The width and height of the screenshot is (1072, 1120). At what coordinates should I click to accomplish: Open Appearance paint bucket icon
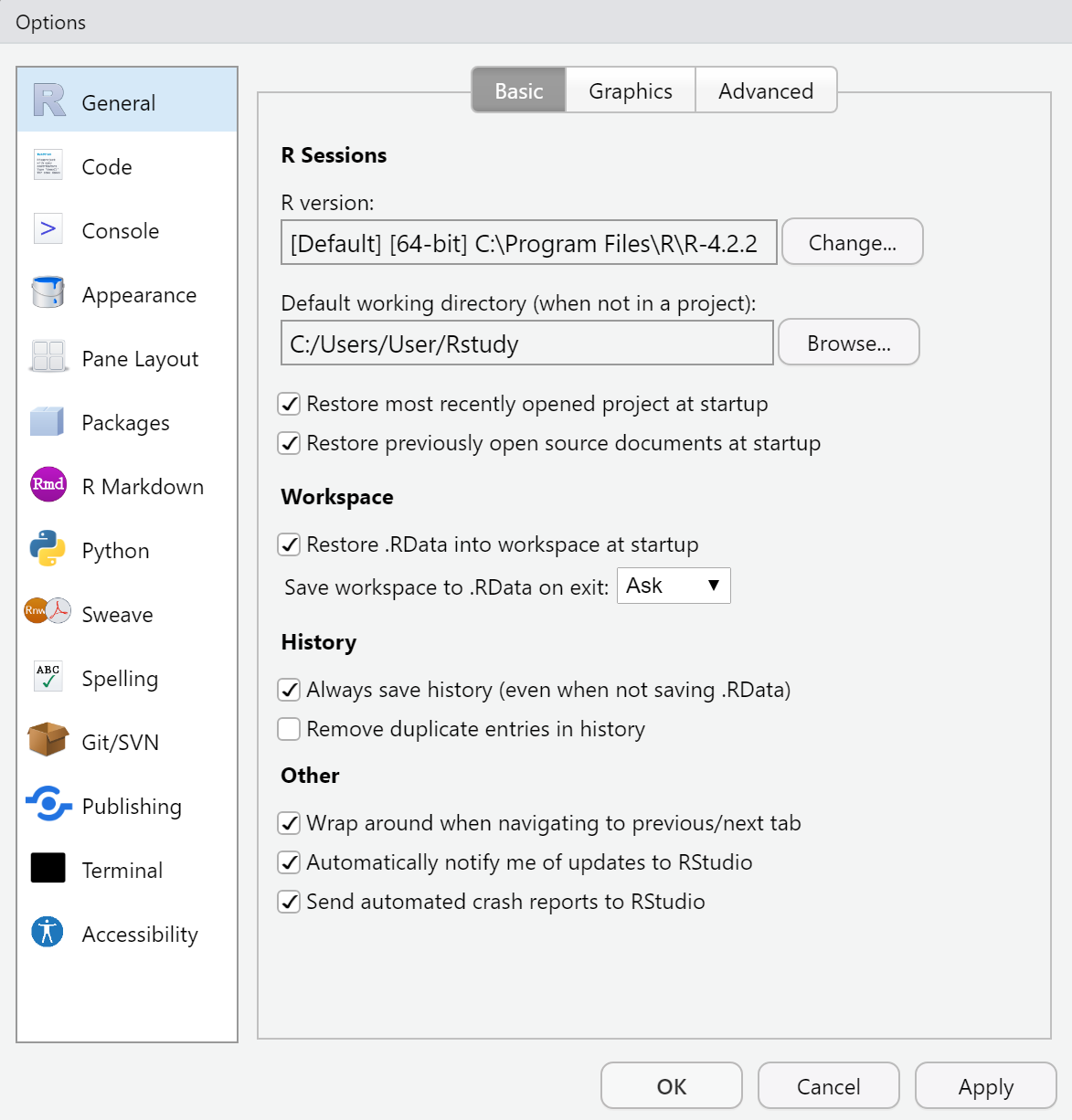pos(48,292)
